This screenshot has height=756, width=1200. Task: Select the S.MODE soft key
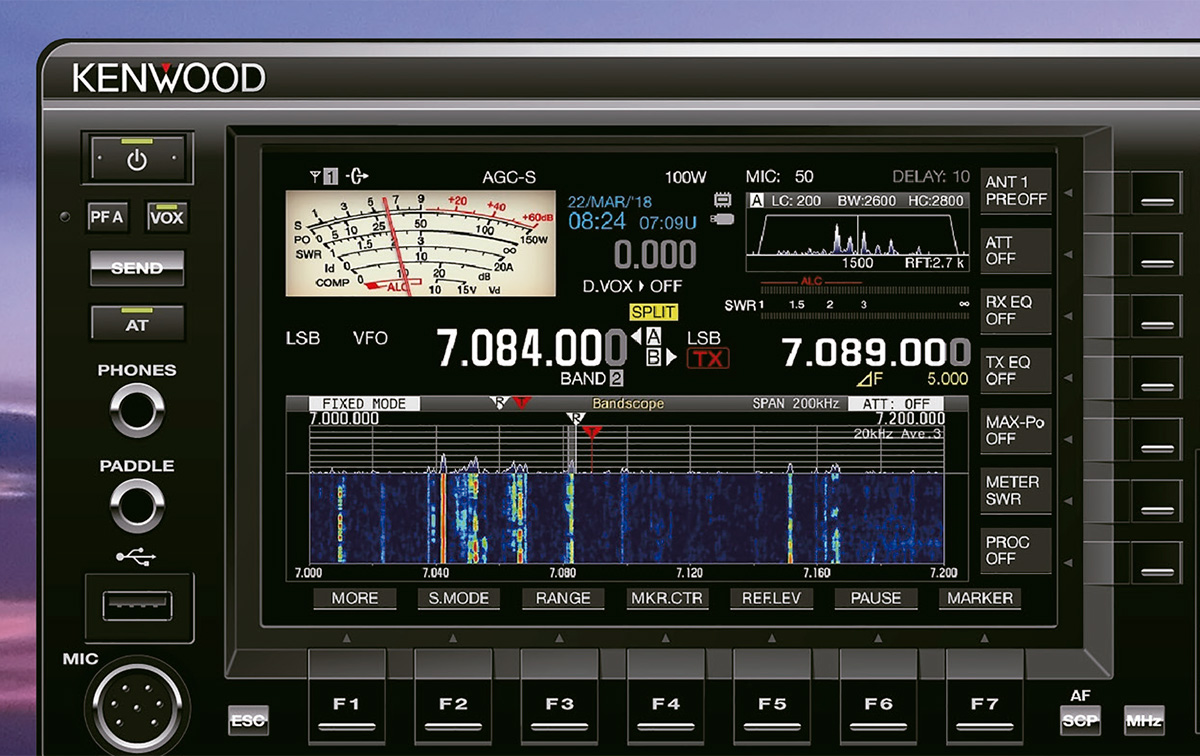click(459, 598)
